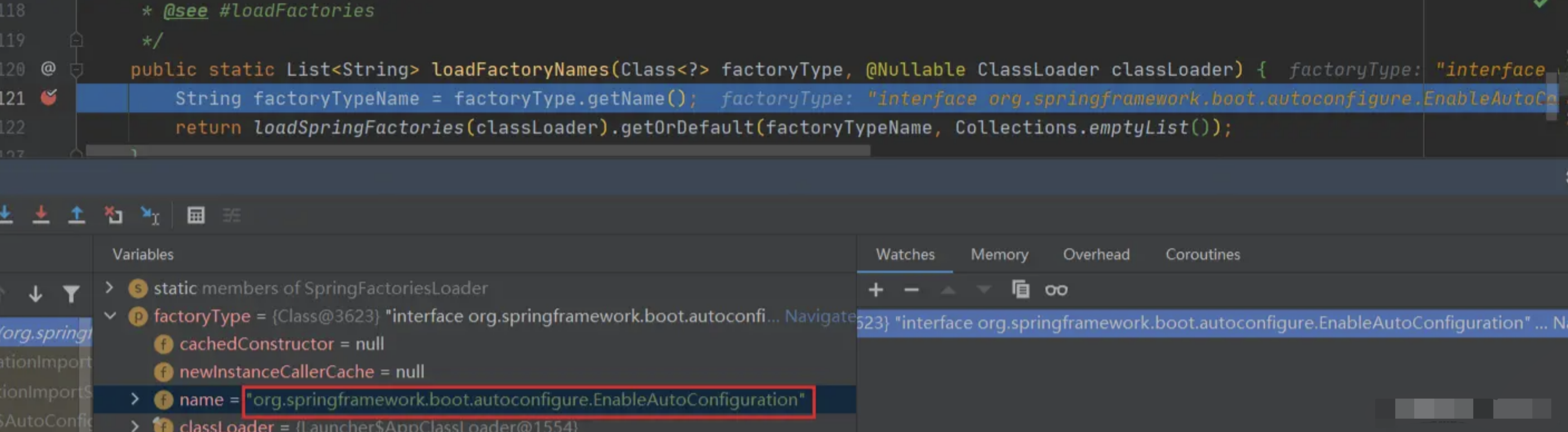Open the Coroutines tab
Screen dimensions: 1568x432
(x=1203, y=254)
